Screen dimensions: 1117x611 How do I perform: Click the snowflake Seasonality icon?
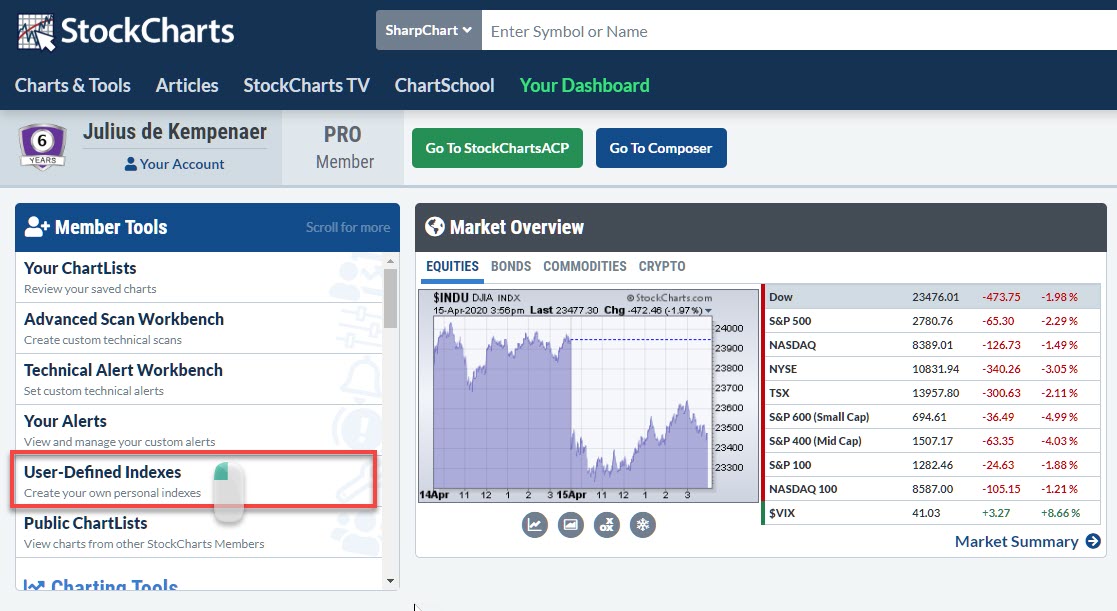coord(643,524)
